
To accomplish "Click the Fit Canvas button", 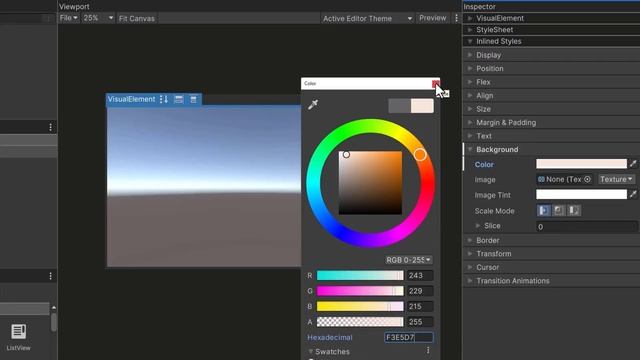I will 136,18.
